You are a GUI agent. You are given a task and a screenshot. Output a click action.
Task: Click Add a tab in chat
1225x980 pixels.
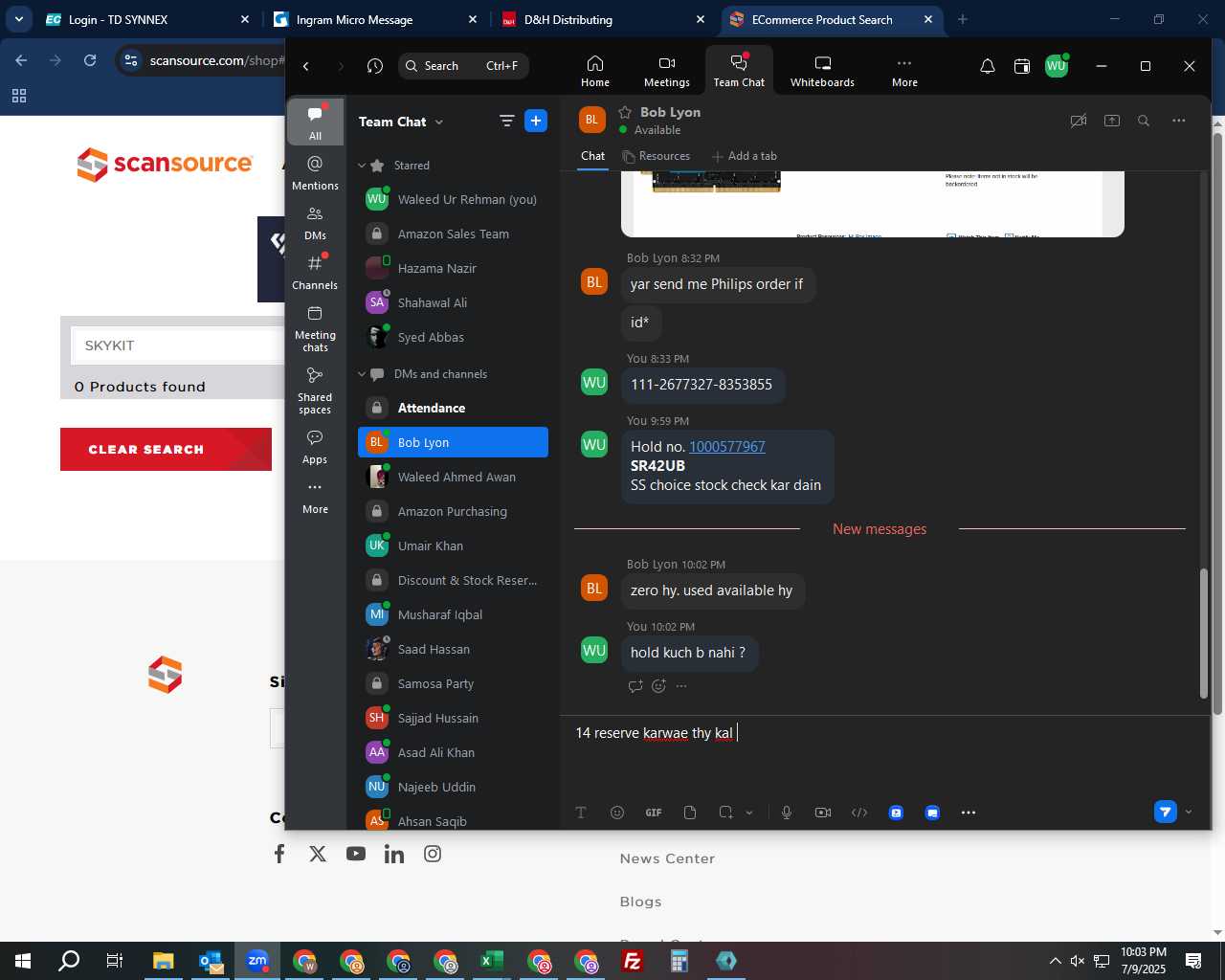(745, 156)
